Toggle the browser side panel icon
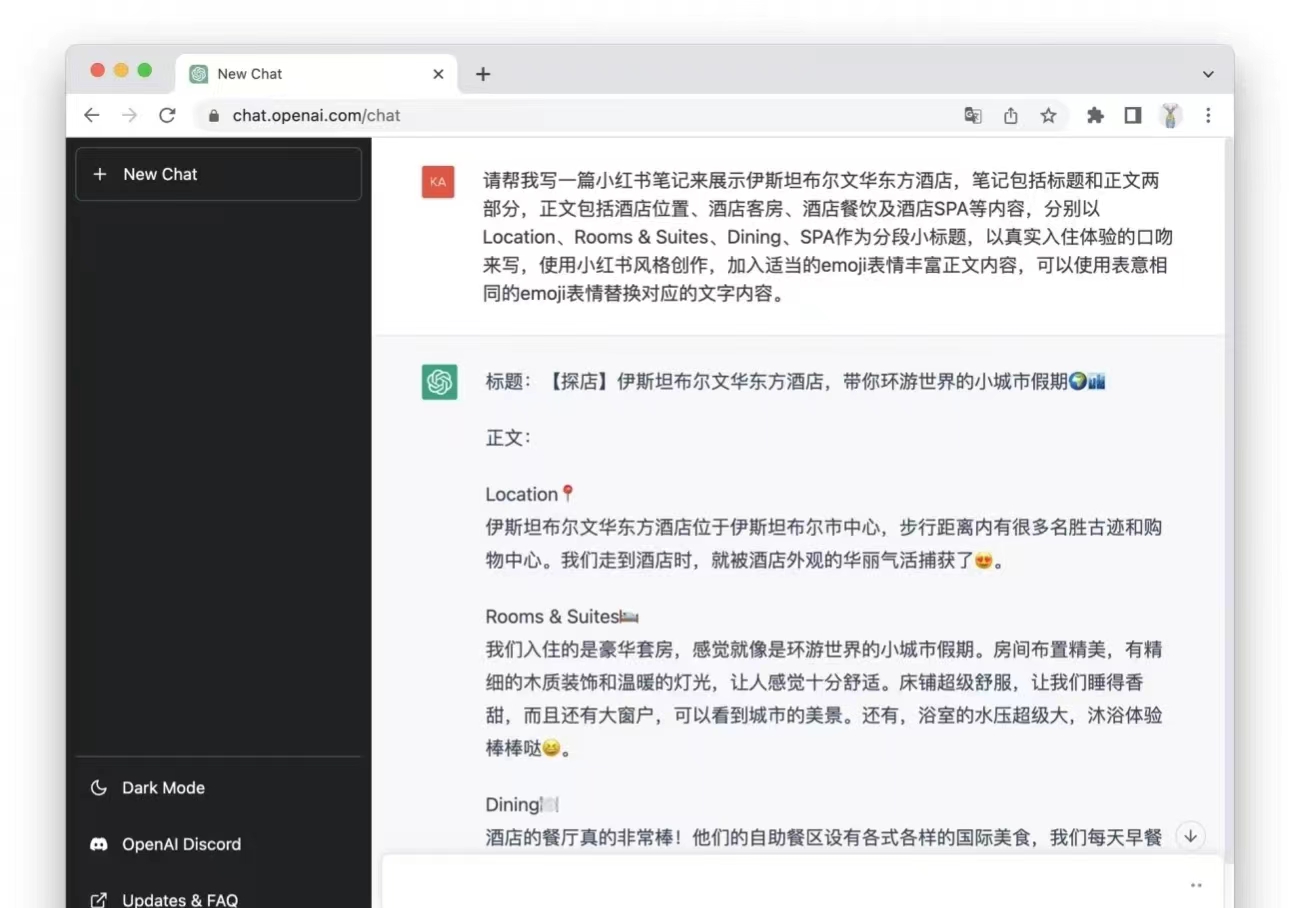The width and height of the screenshot is (1300, 908). tap(1133, 116)
